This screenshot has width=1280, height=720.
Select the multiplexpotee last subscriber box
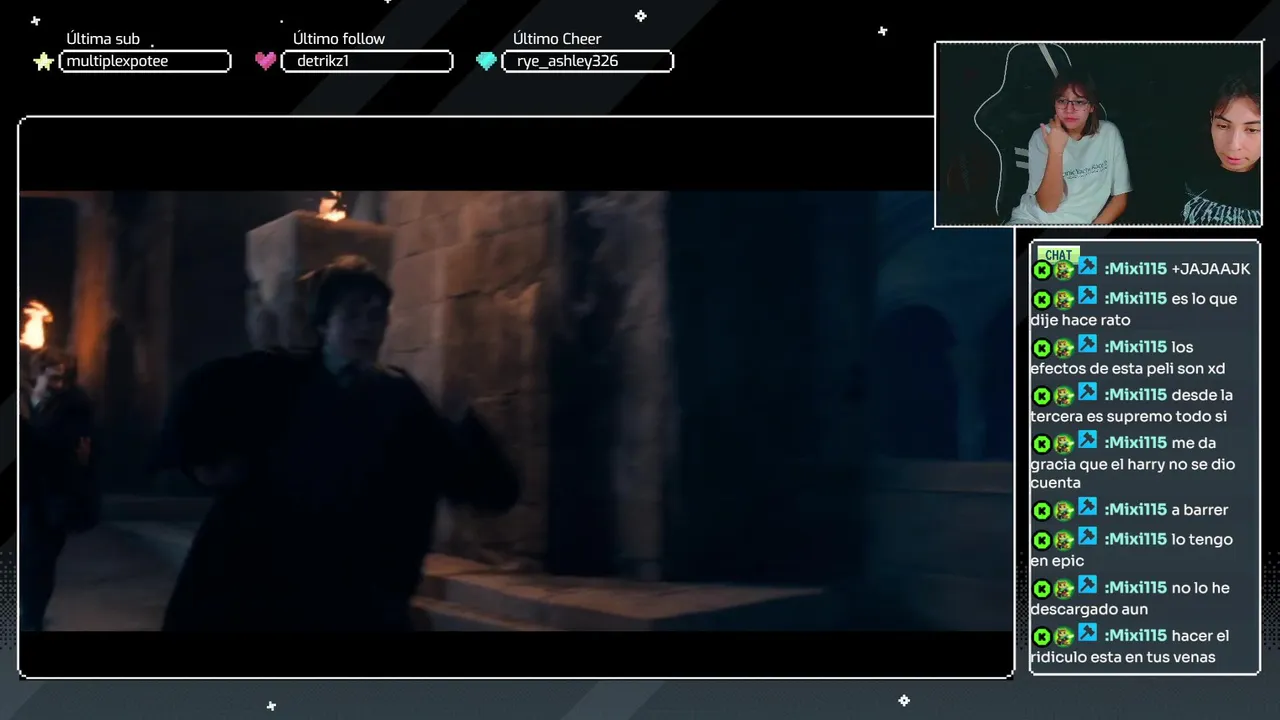[145, 61]
